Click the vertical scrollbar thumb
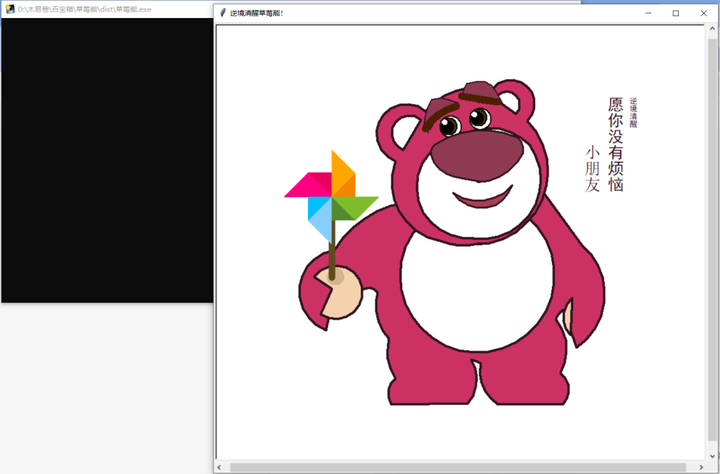 point(712,240)
